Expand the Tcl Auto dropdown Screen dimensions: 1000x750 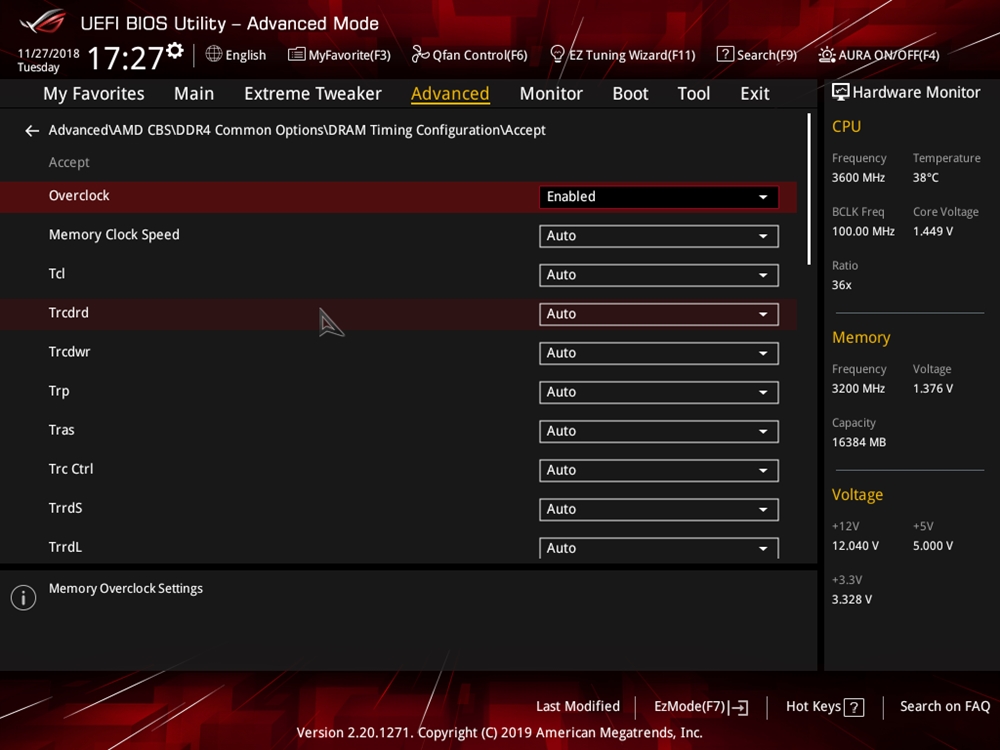[x=659, y=275]
